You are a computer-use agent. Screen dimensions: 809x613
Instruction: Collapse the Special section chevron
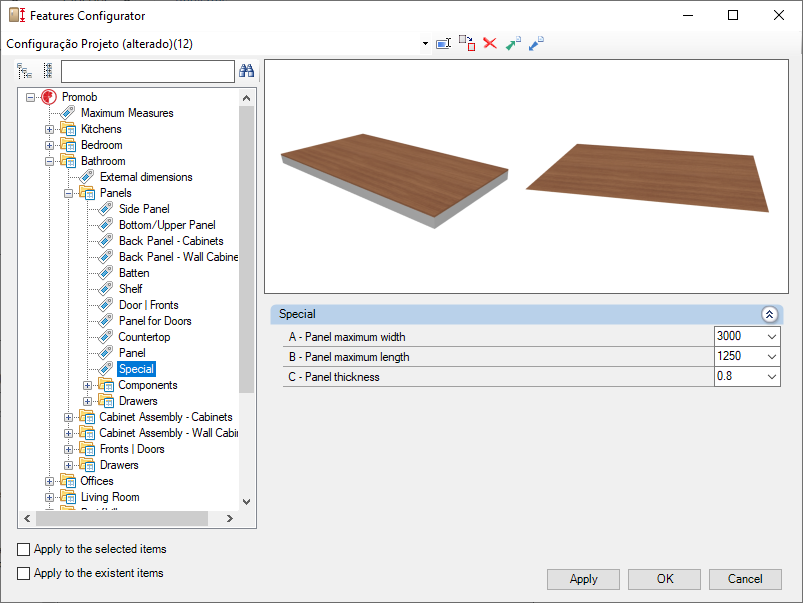click(769, 314)
